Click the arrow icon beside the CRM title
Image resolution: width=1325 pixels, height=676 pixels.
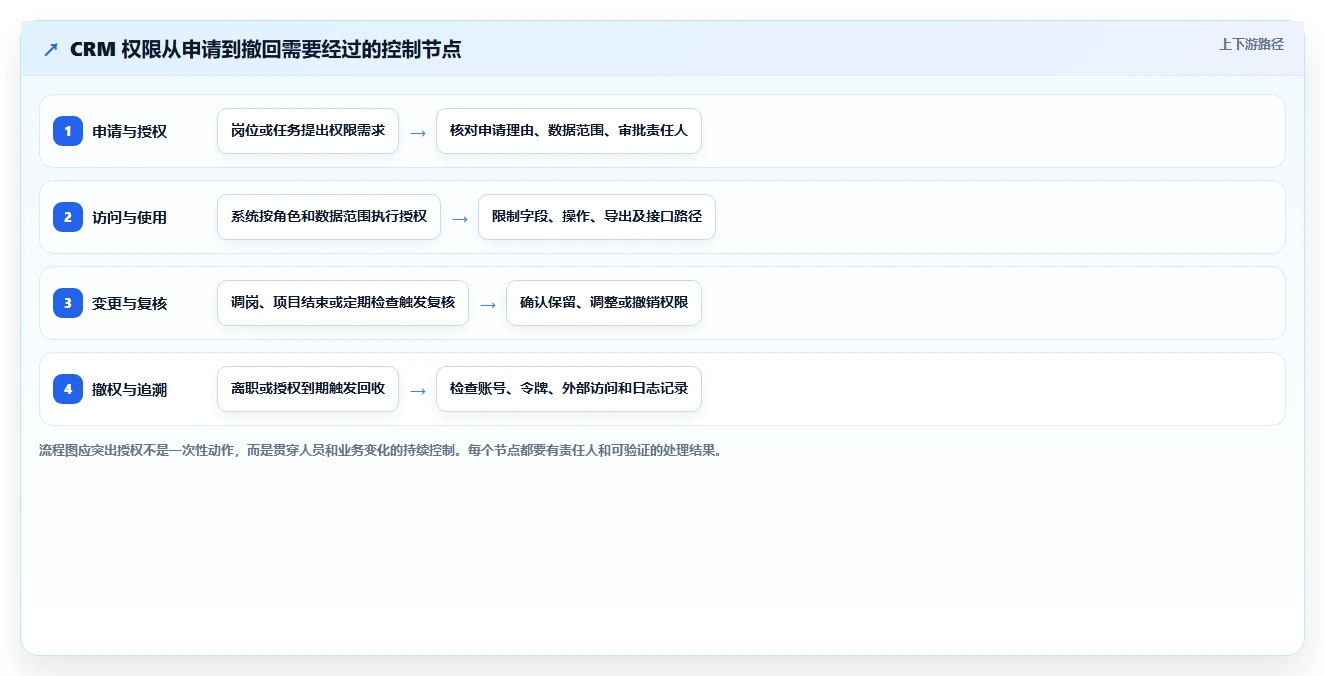[51, 49]
